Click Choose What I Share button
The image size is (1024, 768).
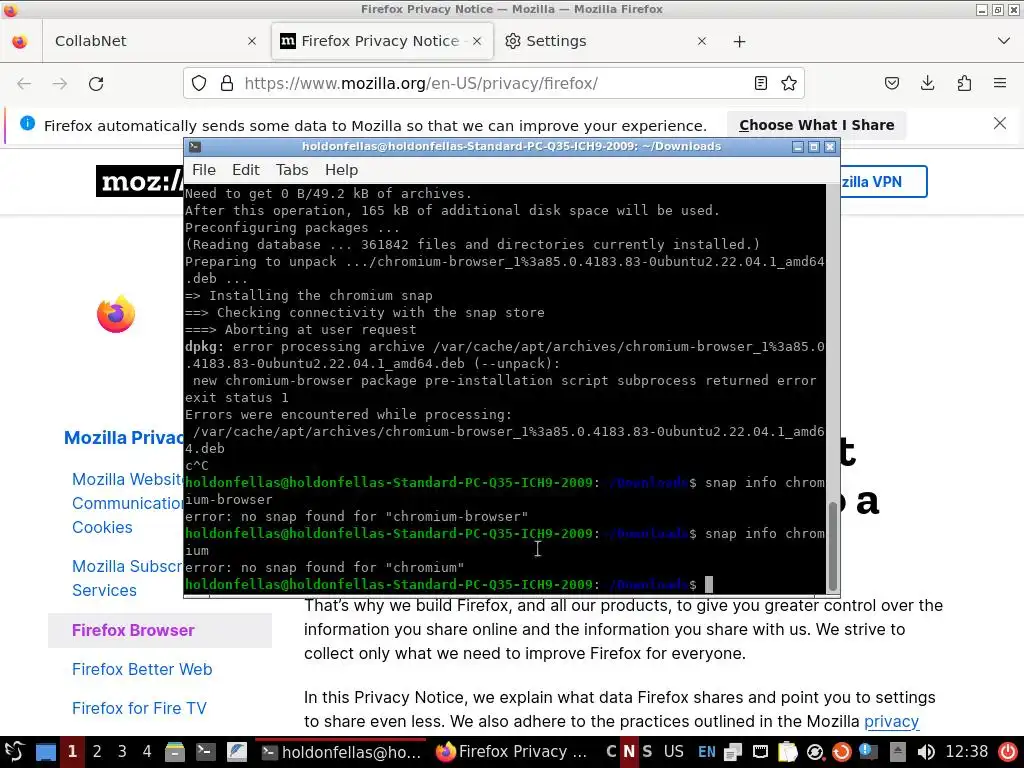(x=816, y=125)
